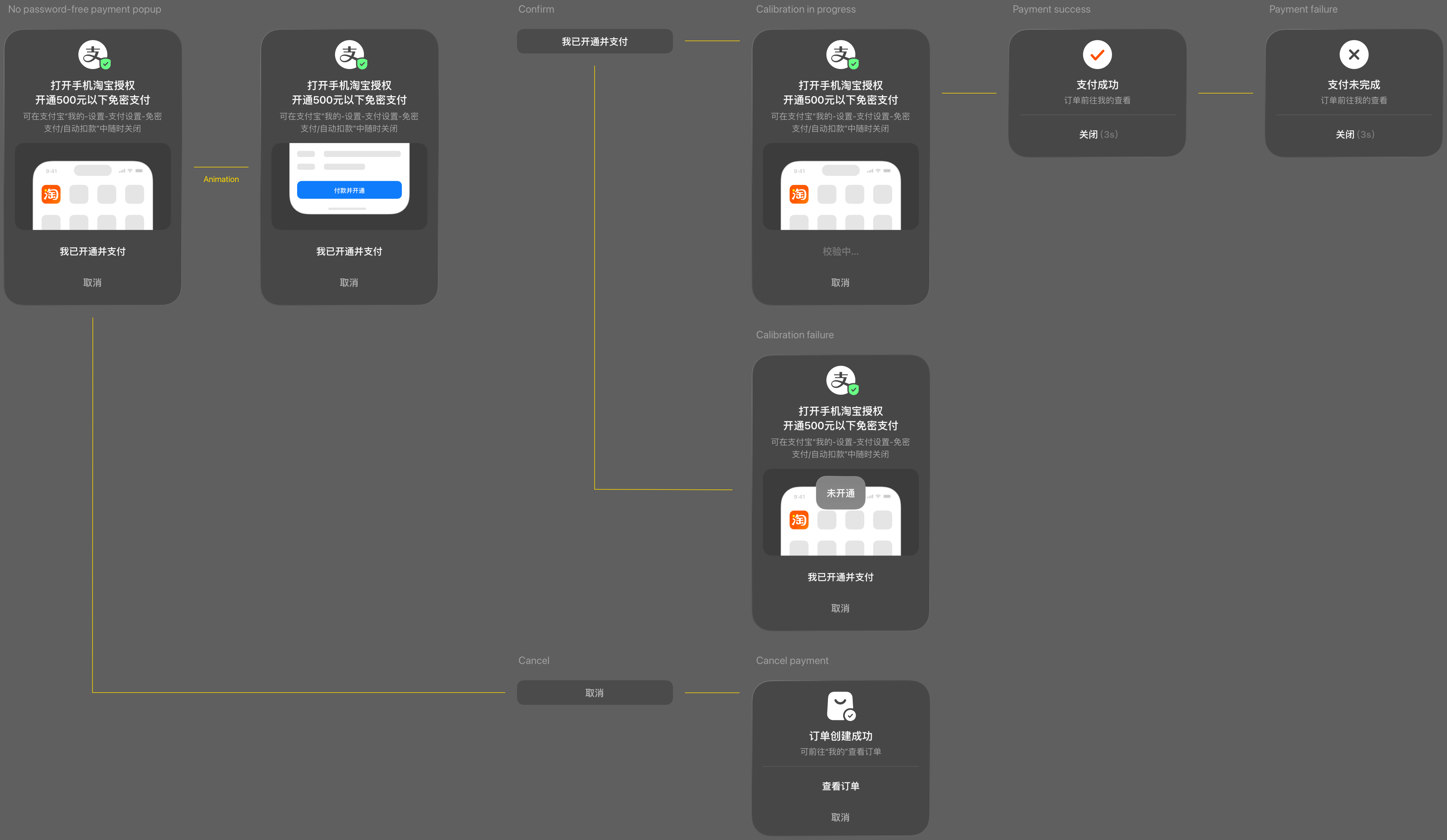
Task: Click 我已开通并支付 in the first popup
Action: click(x=92, y=251)
